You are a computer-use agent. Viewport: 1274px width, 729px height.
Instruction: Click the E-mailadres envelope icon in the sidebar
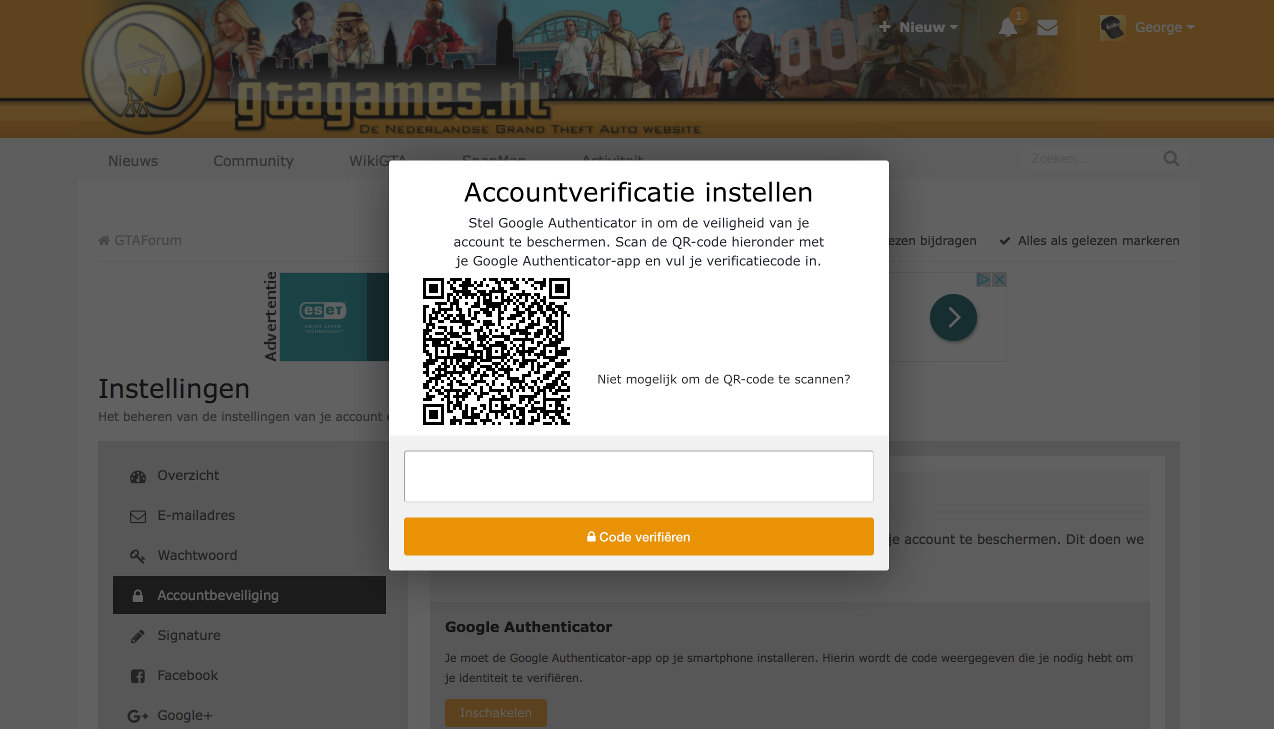point(138,517)
